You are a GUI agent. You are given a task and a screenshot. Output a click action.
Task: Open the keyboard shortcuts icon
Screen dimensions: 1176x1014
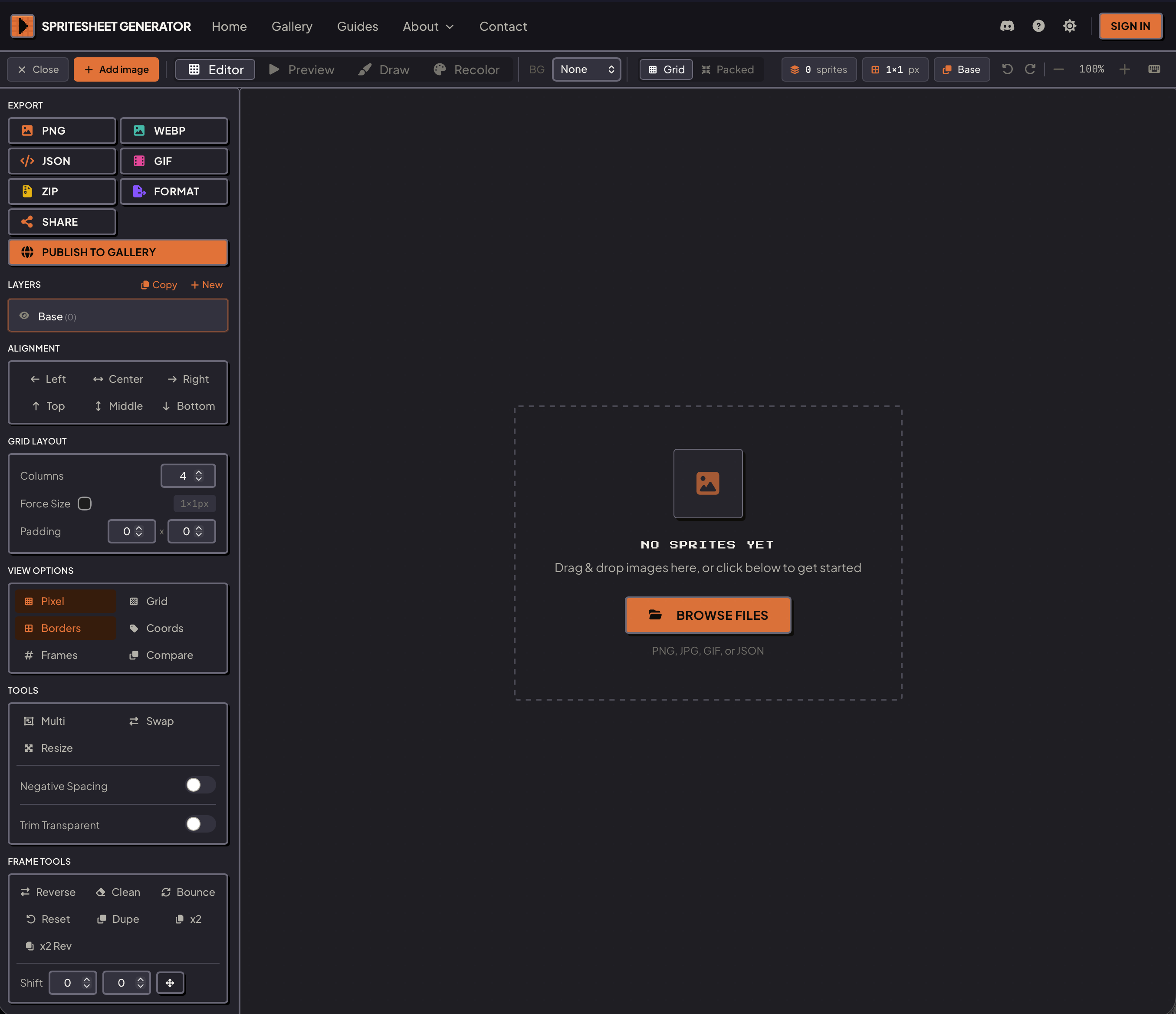click(x=1154, y=69)
